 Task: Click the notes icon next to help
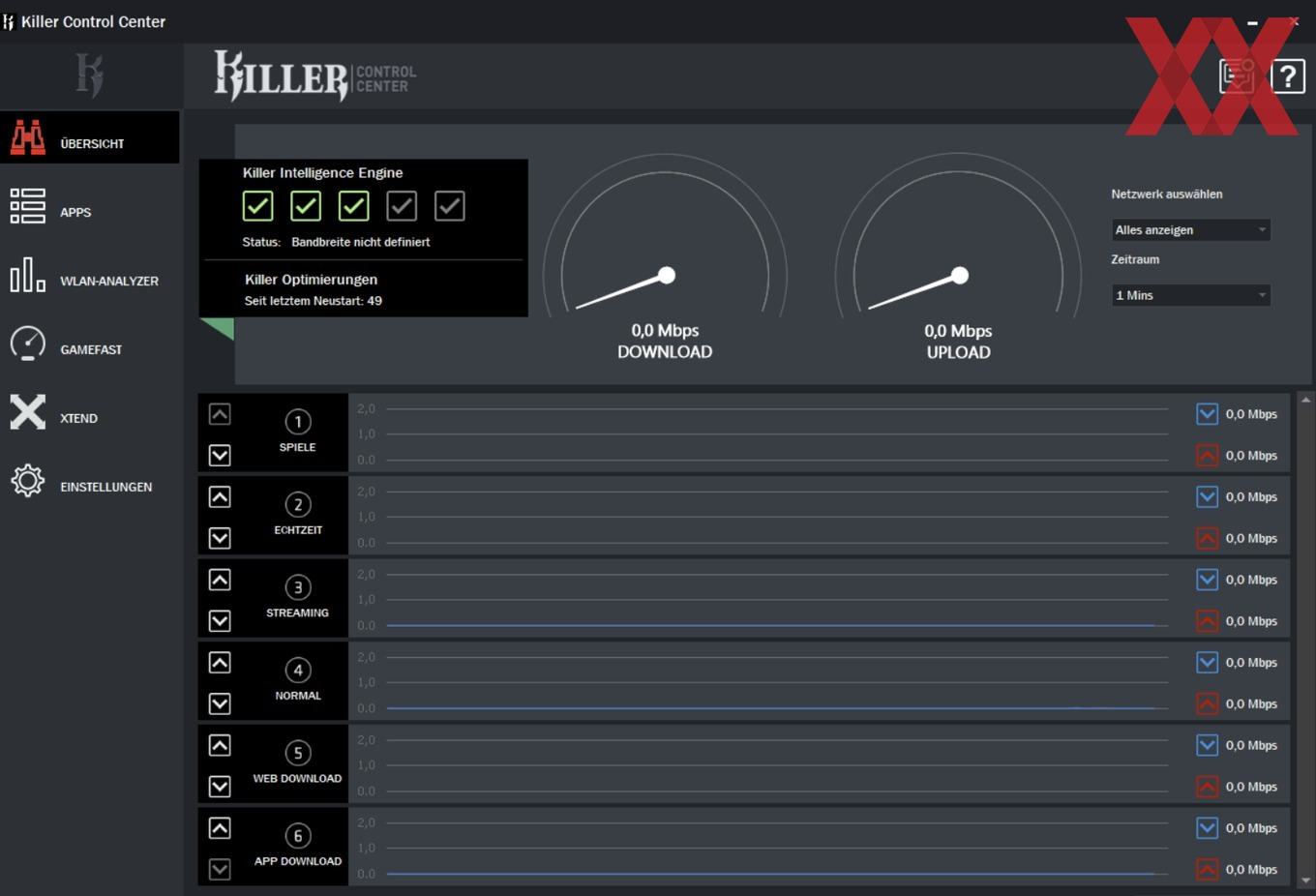click(x=1237, y=75)
